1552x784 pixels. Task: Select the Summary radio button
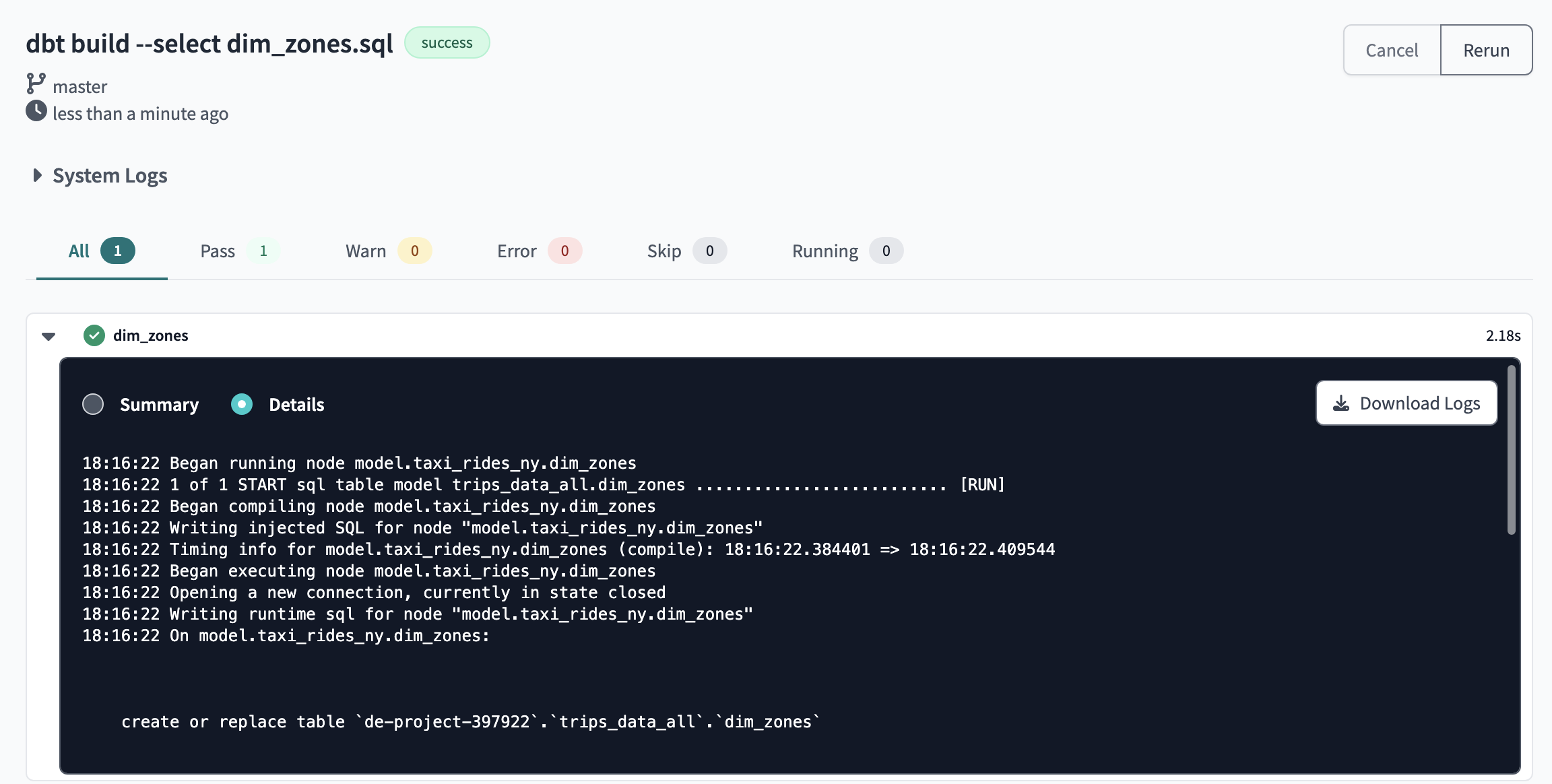point(93,404)
